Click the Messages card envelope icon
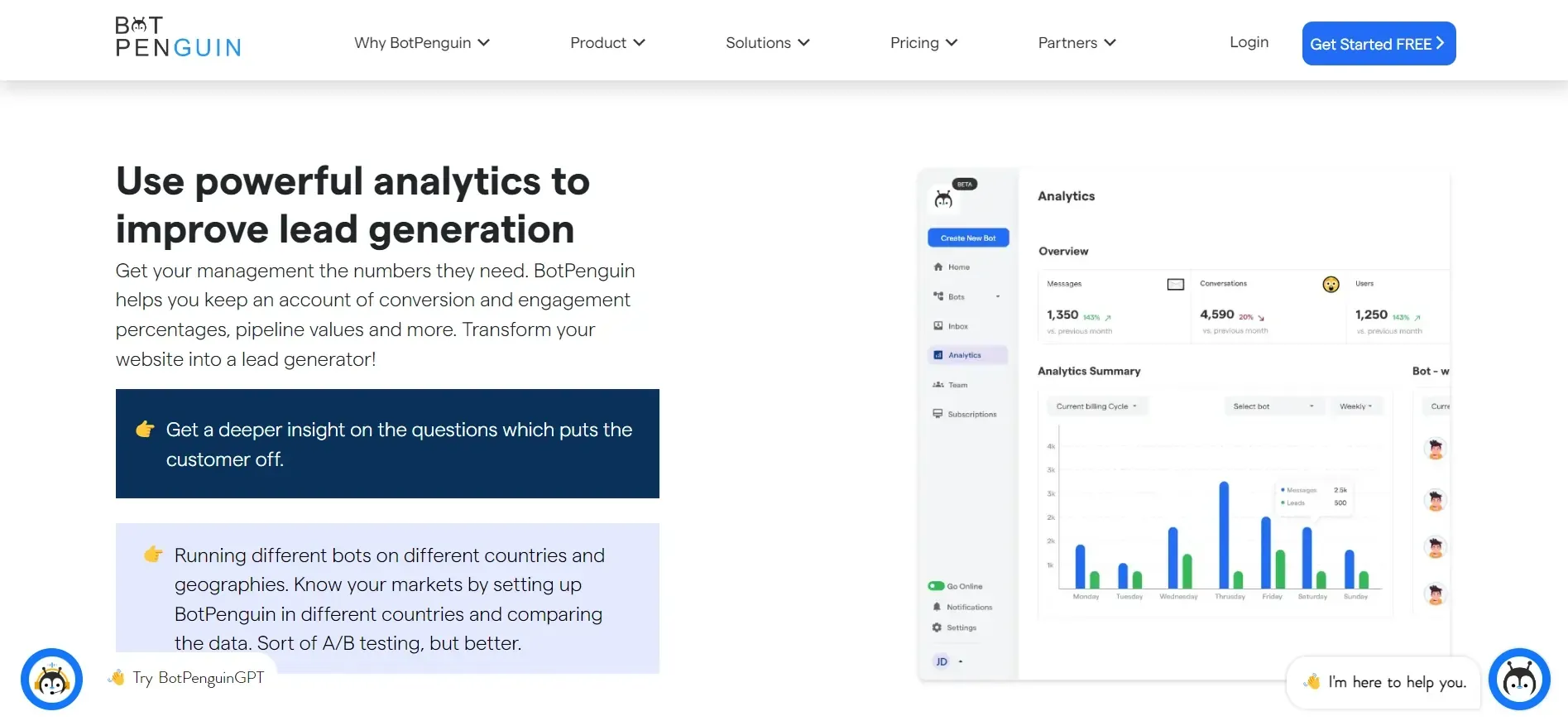 point(1175,284)
